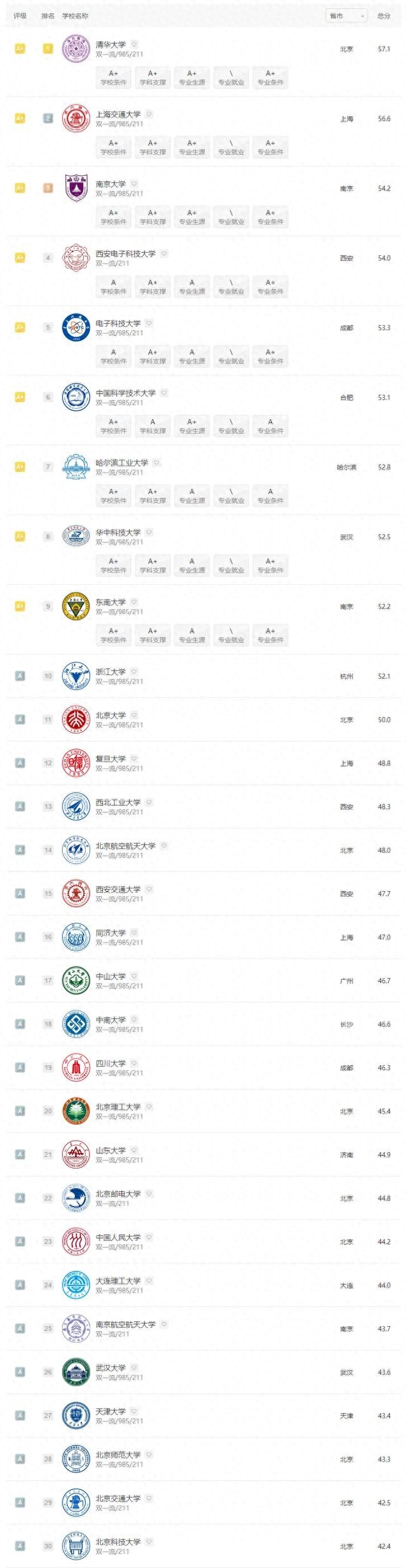The width and height of the screenshot is (406, 1568).
Task: Click the 清华大学 logo
Action: coord(76,49)
